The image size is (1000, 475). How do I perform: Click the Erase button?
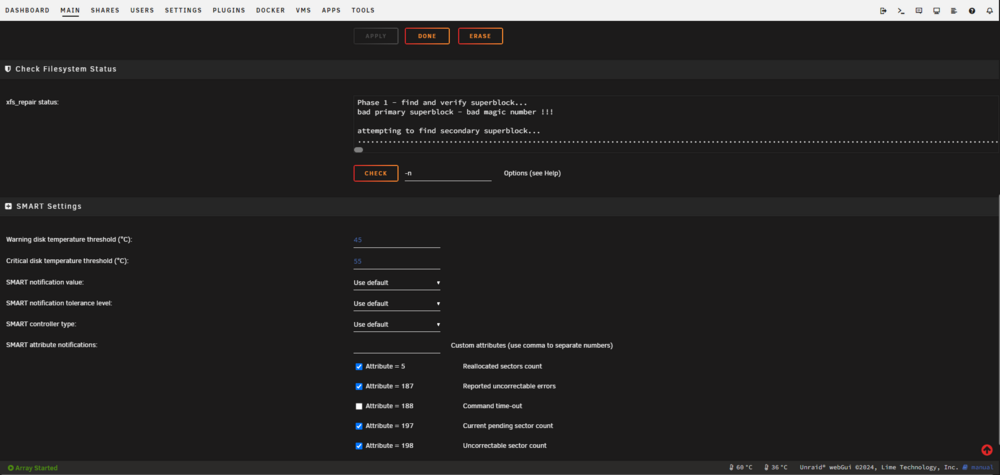tap(480, 36)
